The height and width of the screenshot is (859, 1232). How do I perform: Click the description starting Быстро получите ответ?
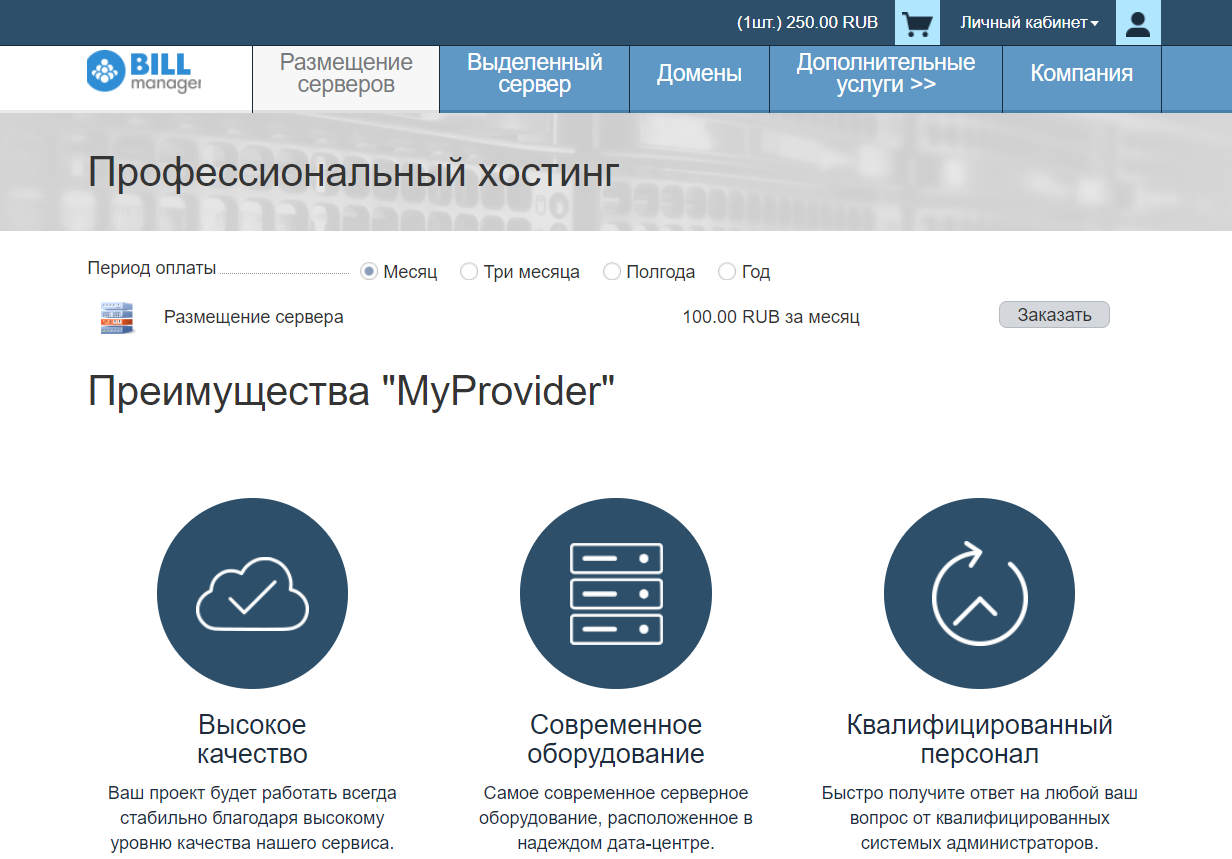tap(980, 818)
